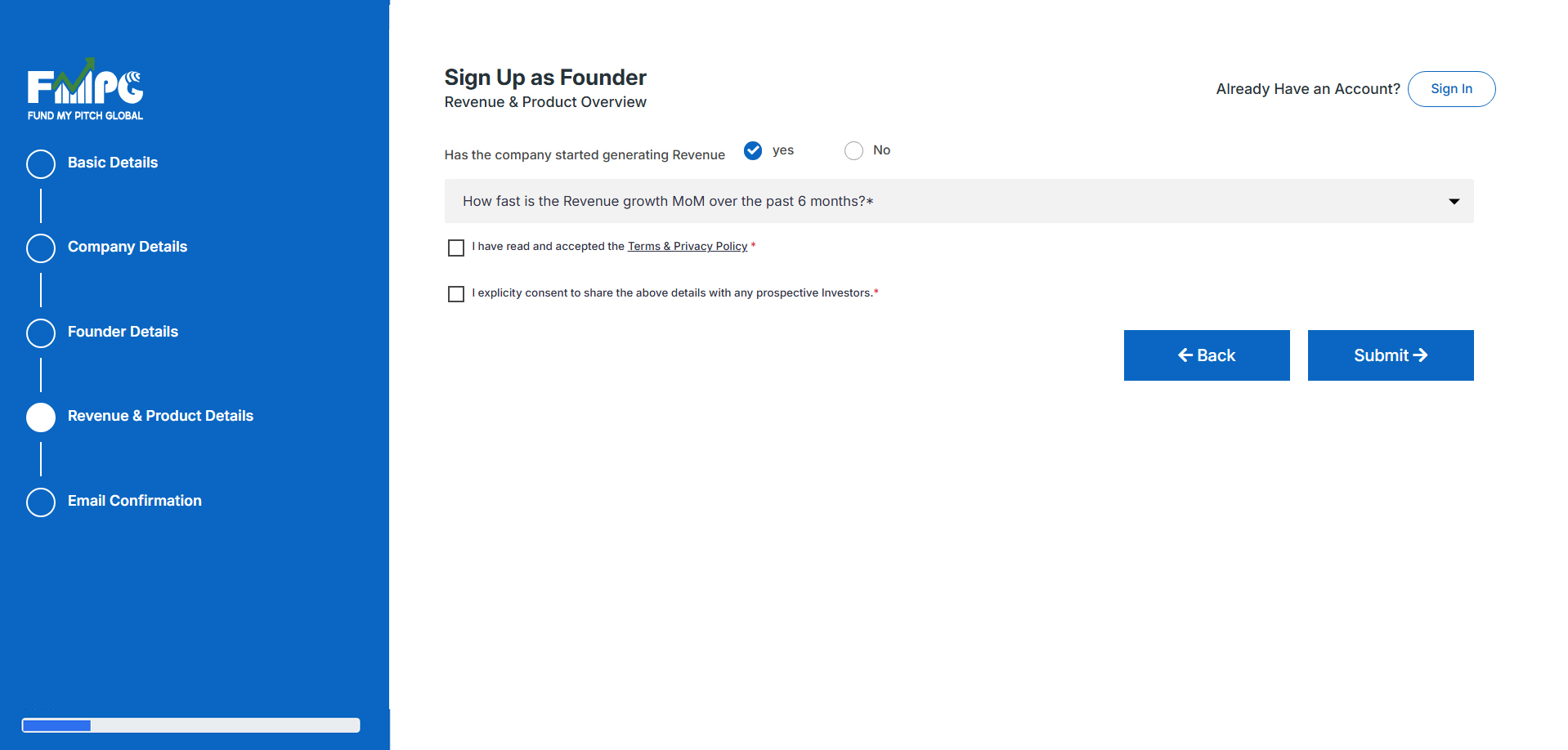Check the Terms & Privacy Policy acceptance box

(456, 248)
